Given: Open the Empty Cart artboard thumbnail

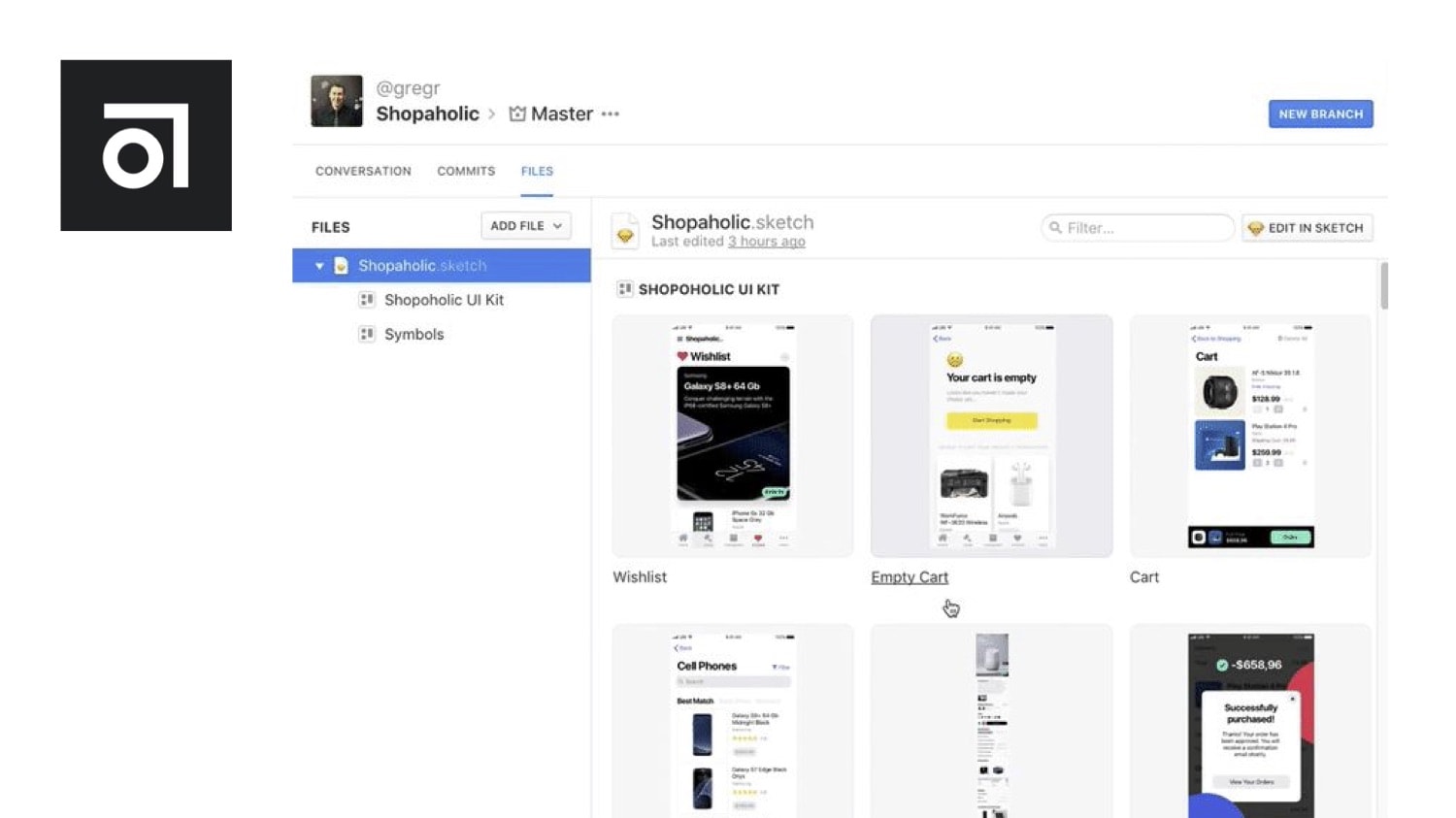Looking at the screenshot, I should pos(991,436).
